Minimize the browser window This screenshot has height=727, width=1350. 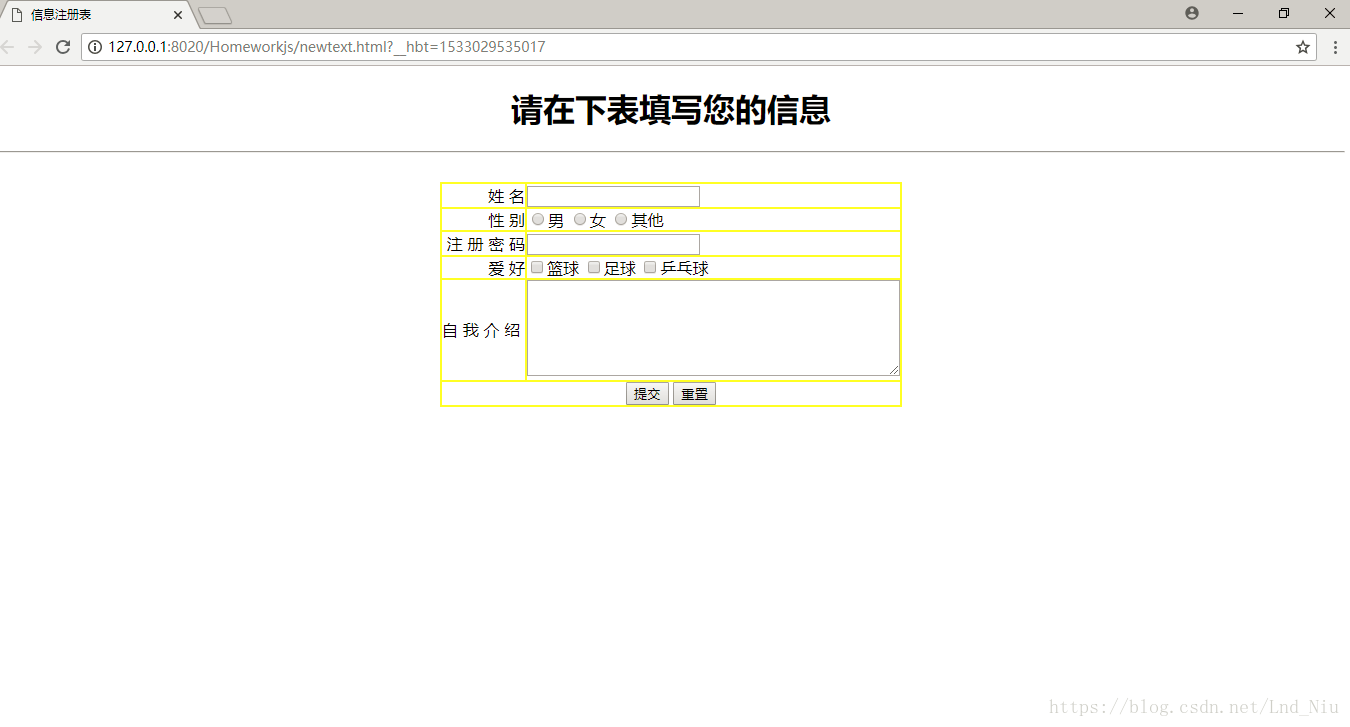point(1238,13)
